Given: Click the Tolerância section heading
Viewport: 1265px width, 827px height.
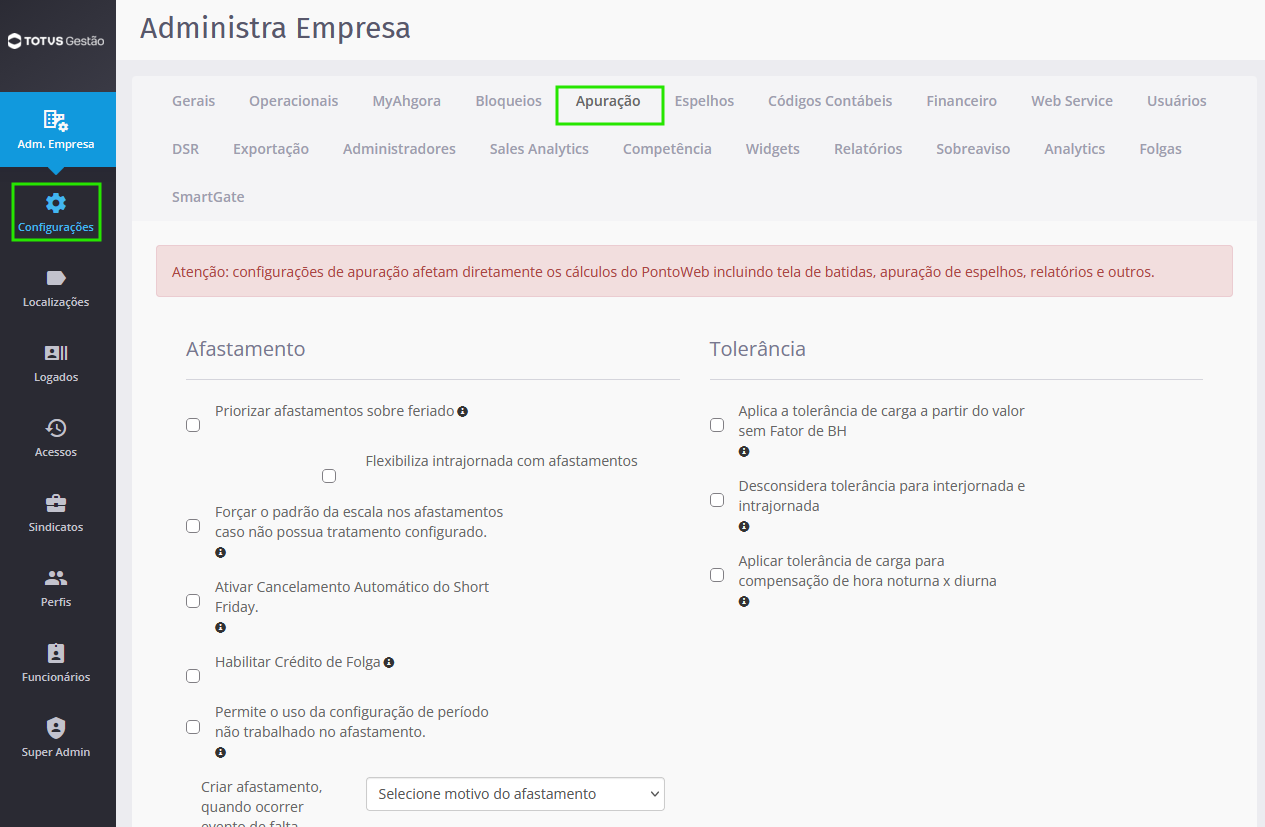Looking at the screenshot, I should tap(758, 349).
